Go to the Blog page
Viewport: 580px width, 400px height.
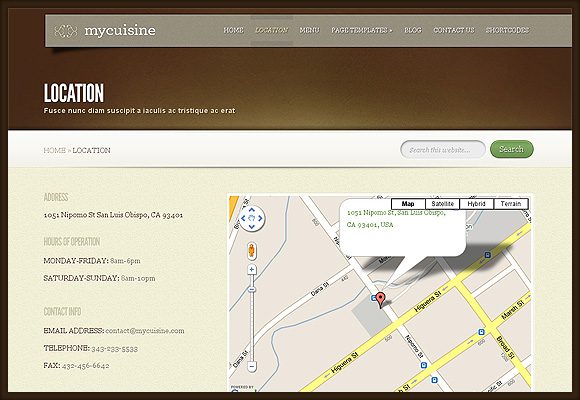tap(413, 30)
